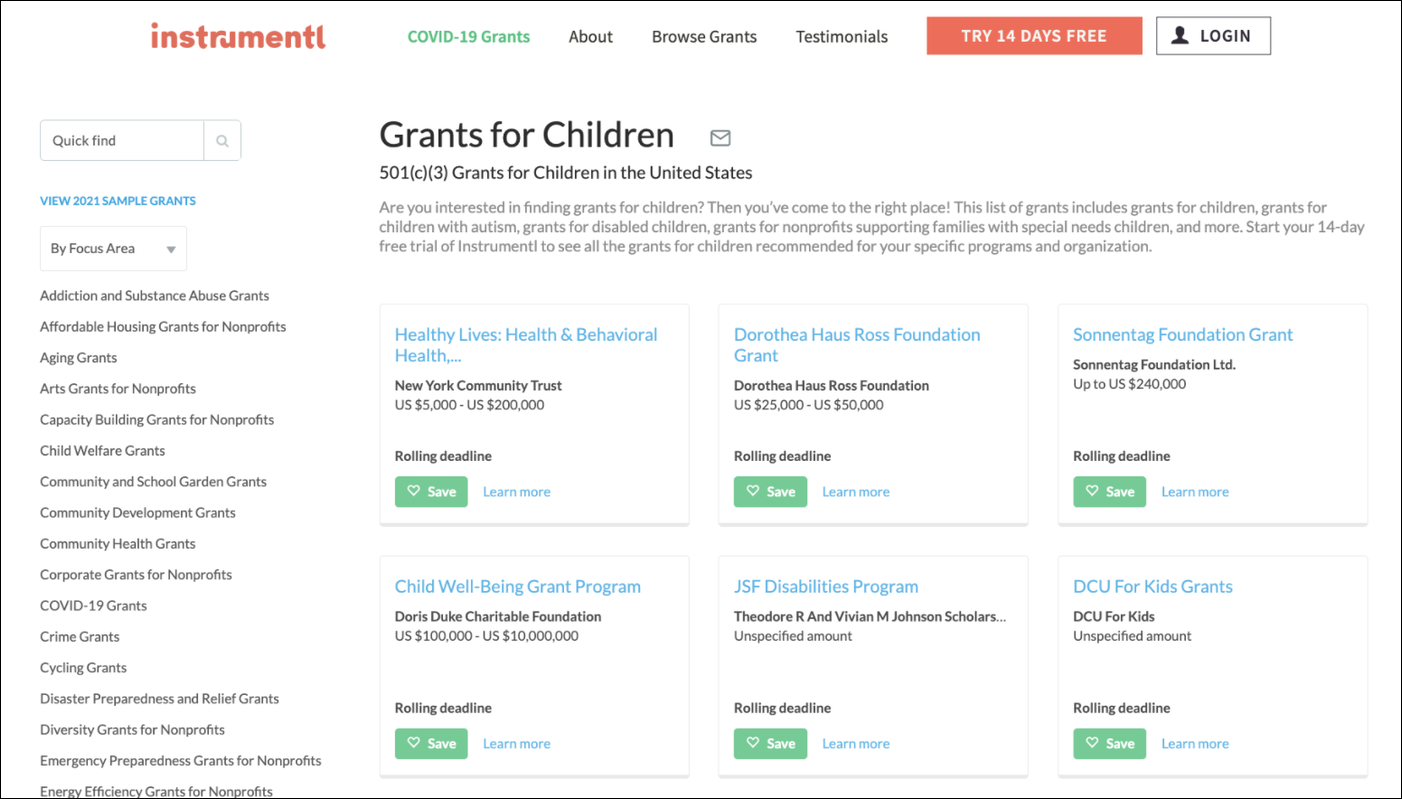Save the JSF Disabilities Program grant
1402x799 pixels.
[x=770, y=743]
